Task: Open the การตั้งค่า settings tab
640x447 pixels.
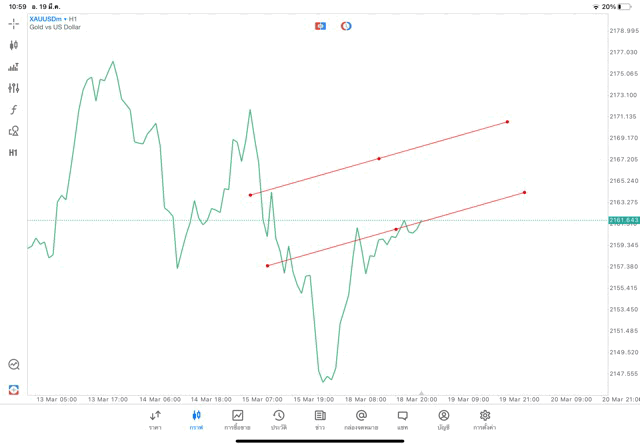Action: 484,420
